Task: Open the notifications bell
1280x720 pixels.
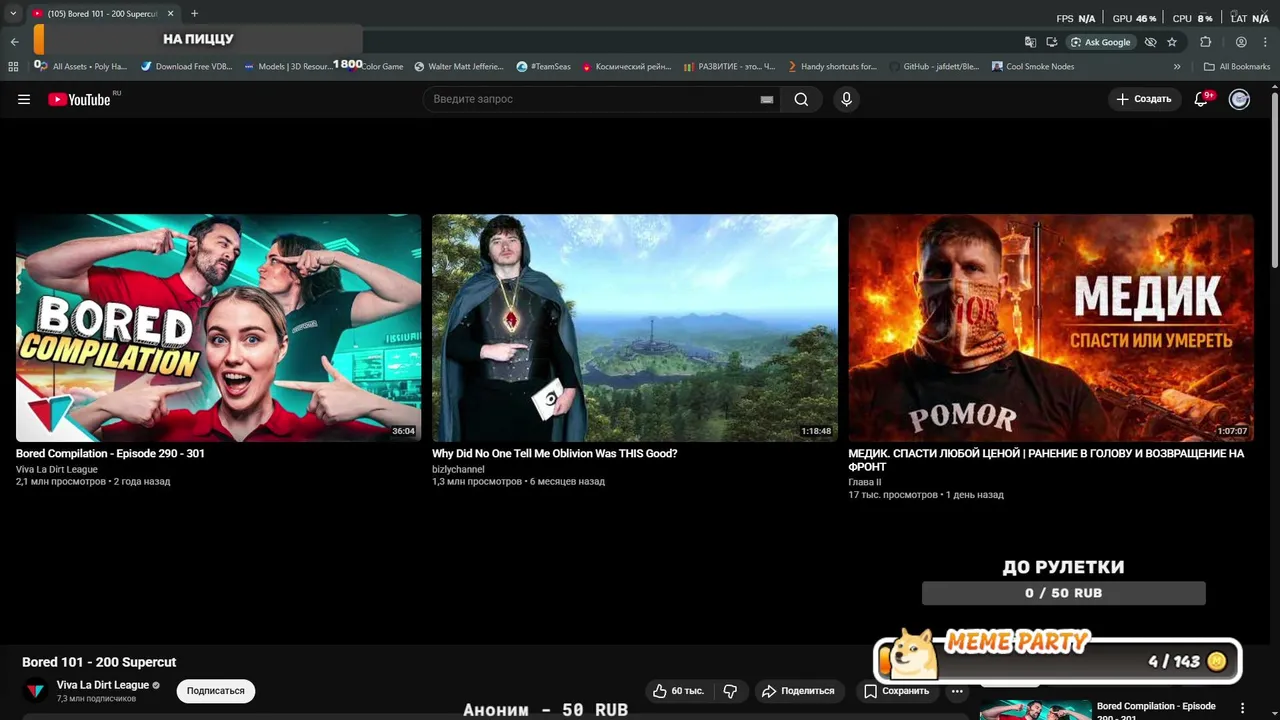Action: click(x=1203, y=99)
